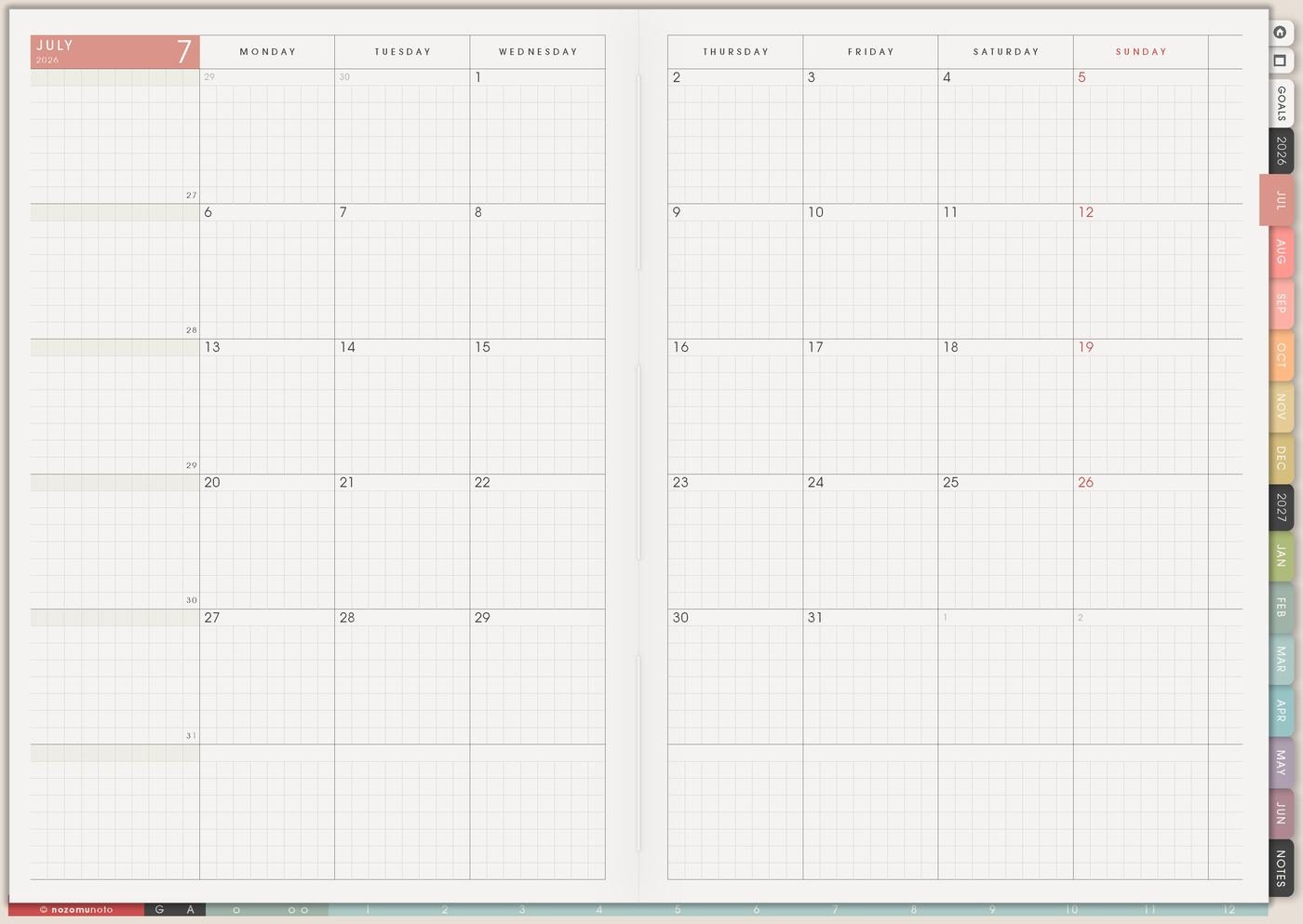Click the MONDAY column header
This screenshot has height=924, width=1303.
pos(268,52)
